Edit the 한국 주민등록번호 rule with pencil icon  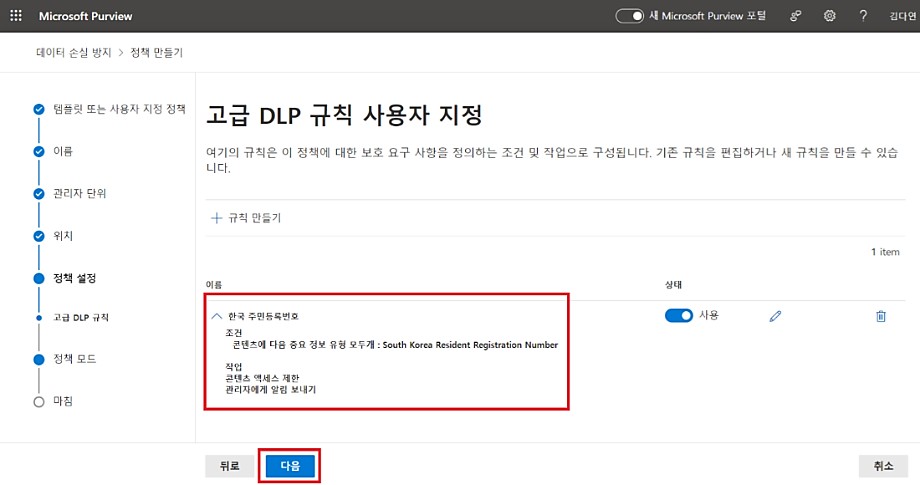coord(775,316)
